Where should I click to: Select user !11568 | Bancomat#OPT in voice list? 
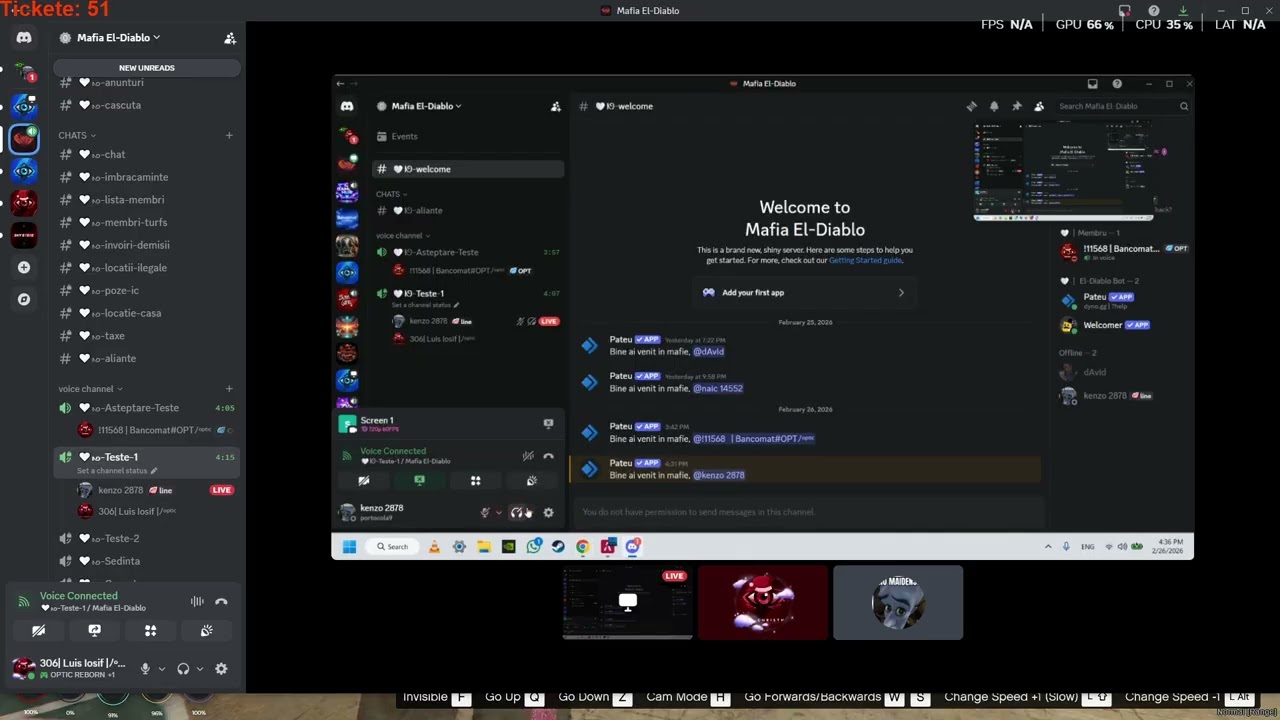156,430
